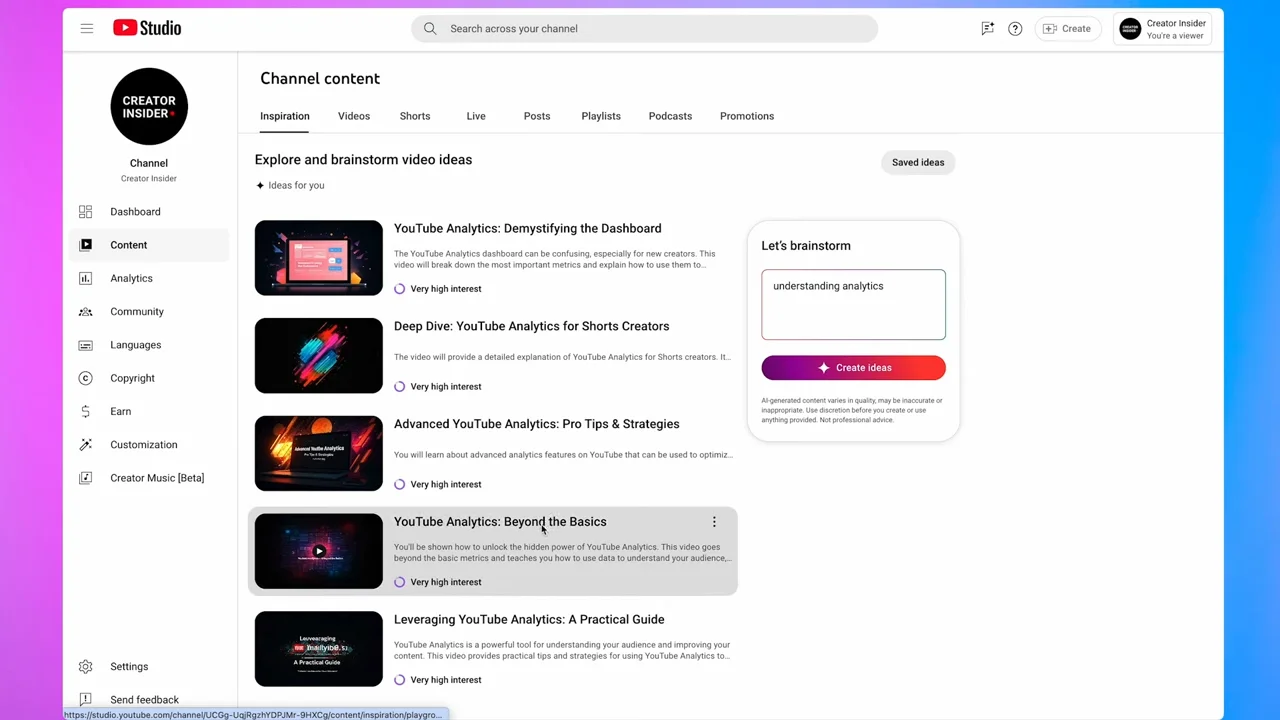This screenshot has height=720, width=1280.
Task: Click the Creator Music note icon
Action: (85, 478)
